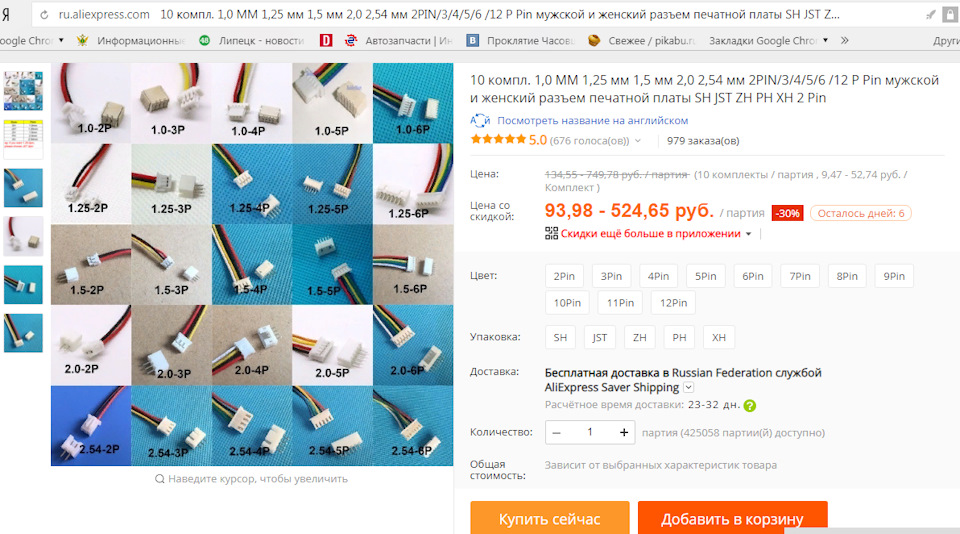
Task: Select the 12Pin option
Action: point(673,303)
